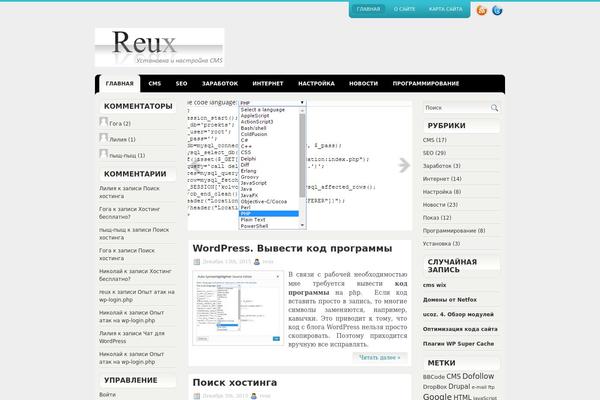The height and width of the screenshot is (400, 600).
Task: Open the orange RSS feed icon
Action: click(x=481, y=10)
